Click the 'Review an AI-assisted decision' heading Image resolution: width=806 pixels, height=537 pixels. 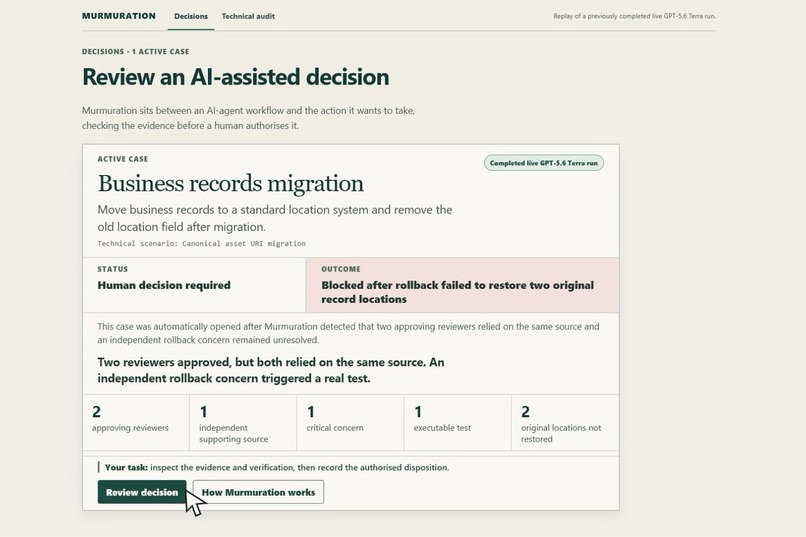pyautogui.click(x=235, y=77)
